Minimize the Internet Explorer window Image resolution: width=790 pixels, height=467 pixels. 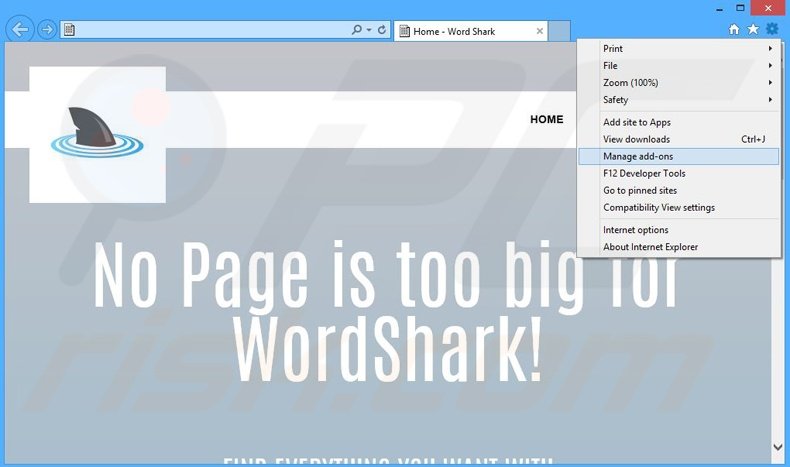[x=719, y=9]
